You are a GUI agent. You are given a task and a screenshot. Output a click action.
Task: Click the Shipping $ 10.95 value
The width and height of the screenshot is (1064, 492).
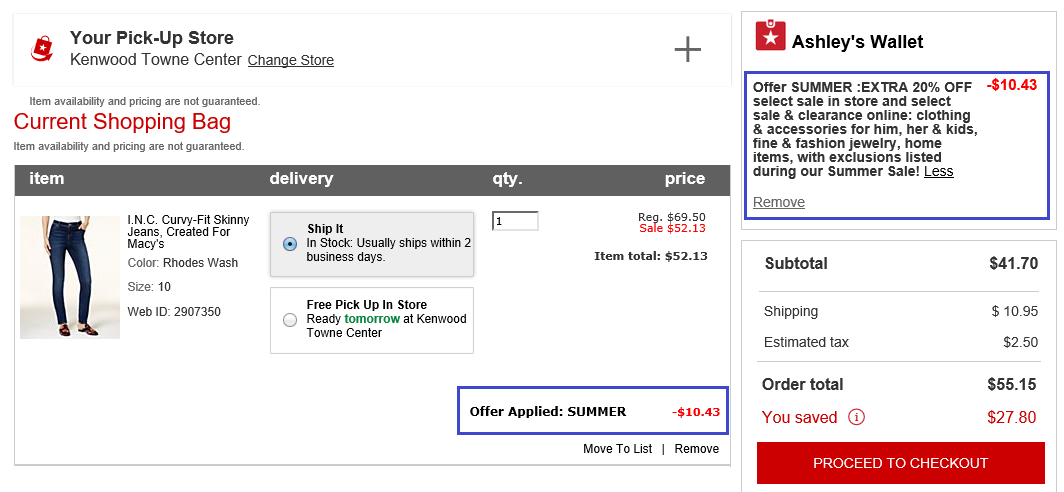(1014, 311)
